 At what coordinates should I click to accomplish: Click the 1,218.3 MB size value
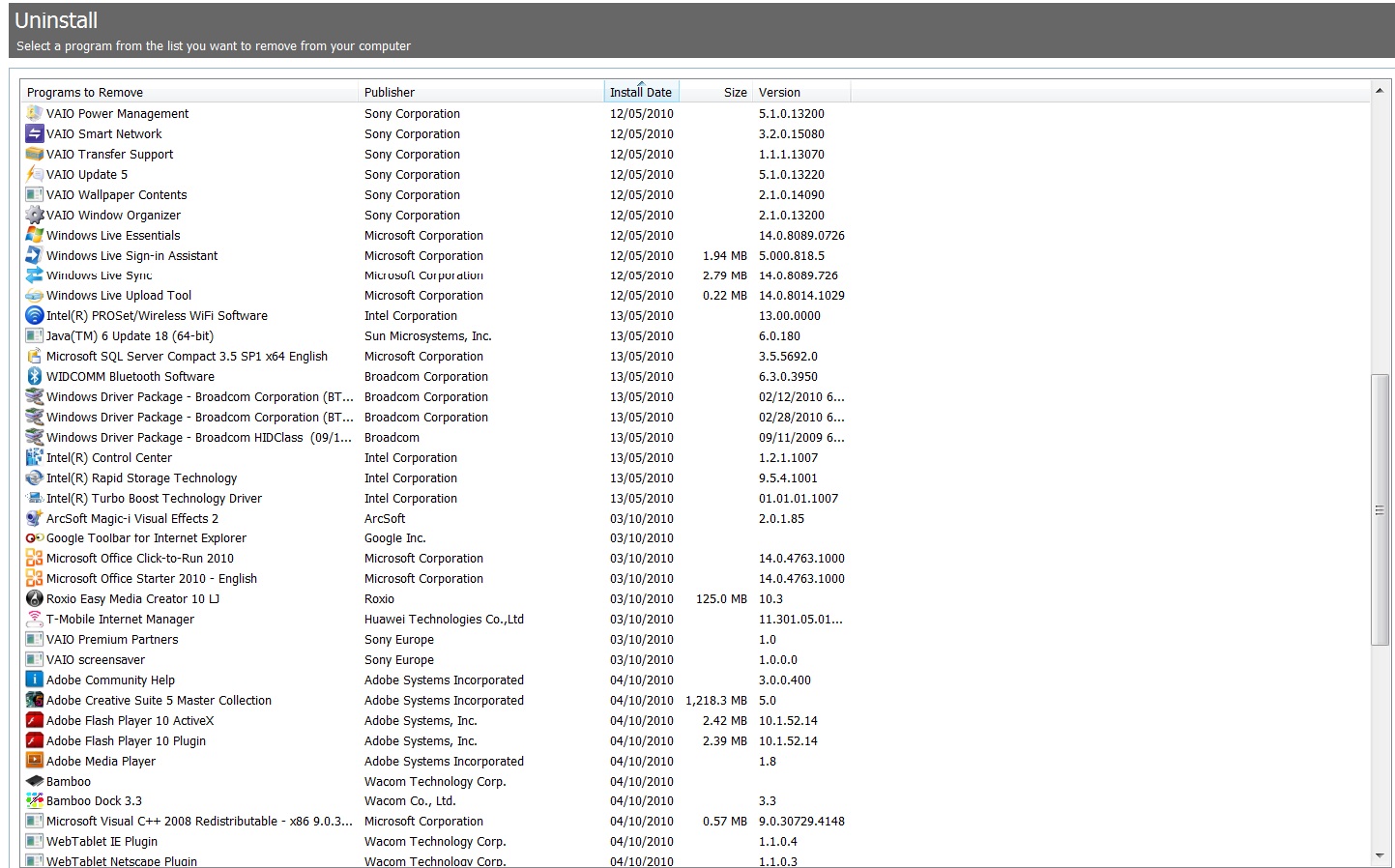716,700
